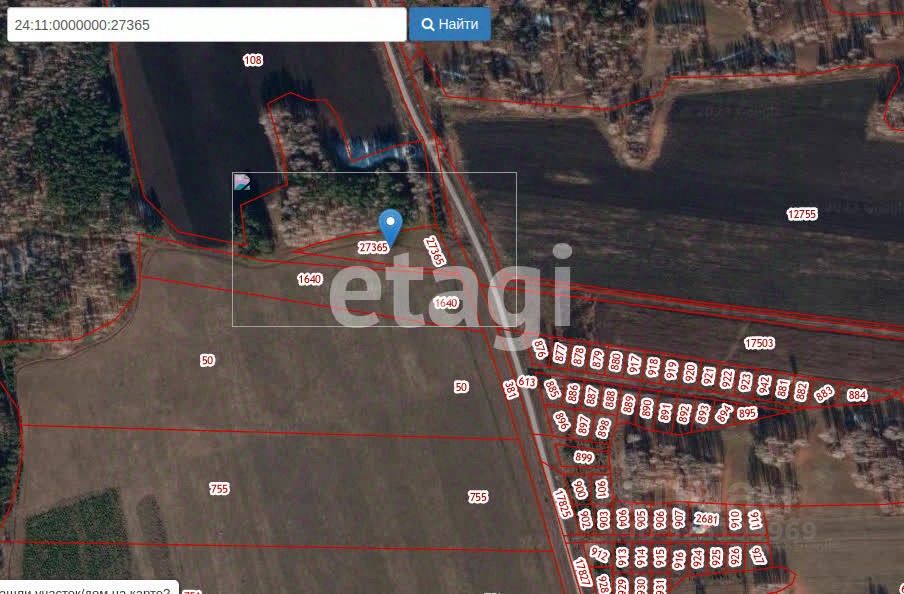Viewport: 904px width, 594px height.
Task: Select parcel label 17825
Action: pyautogui.click(x=562, y=503)
